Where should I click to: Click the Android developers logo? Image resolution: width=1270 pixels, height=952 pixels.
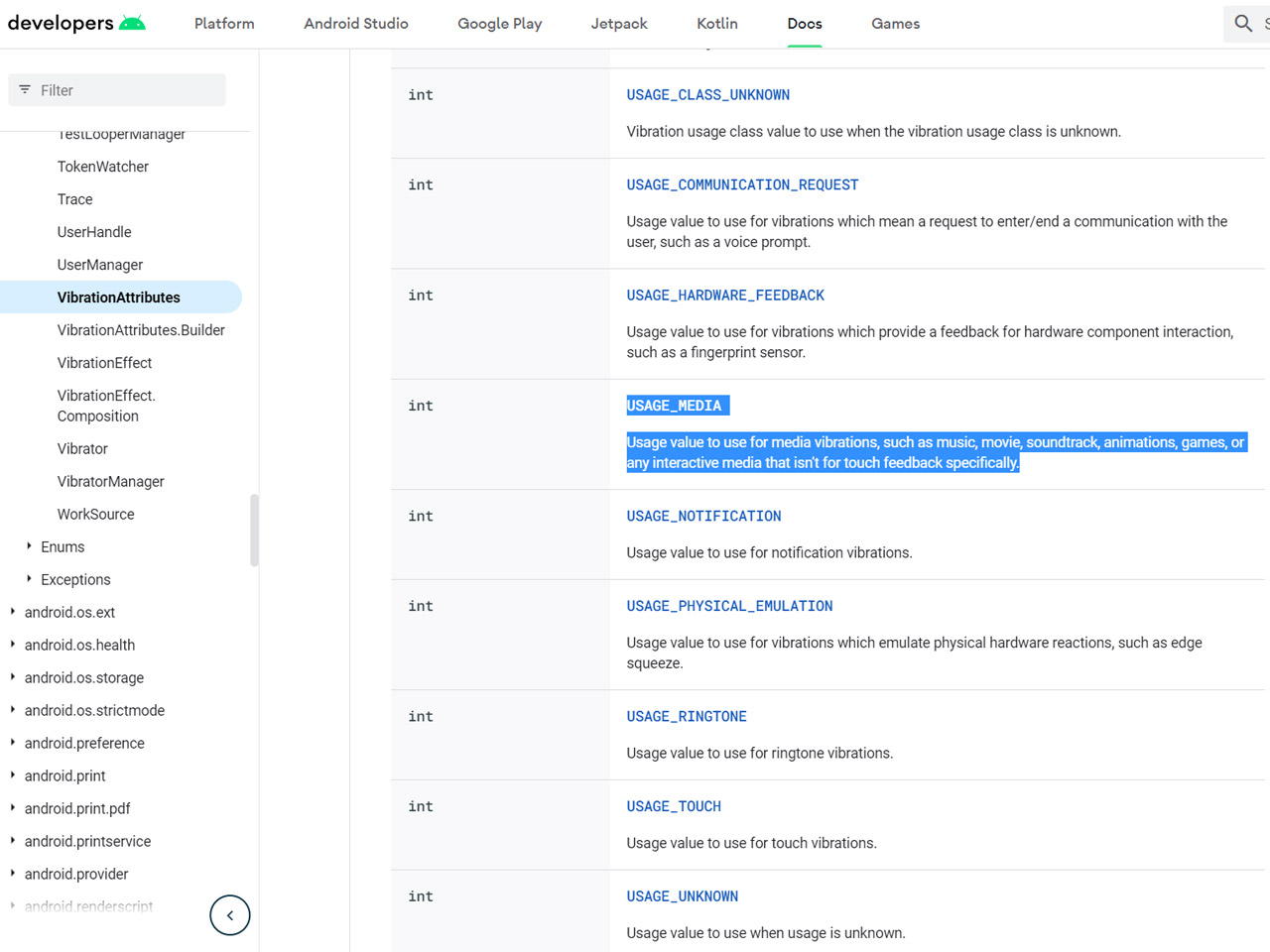point(76,23)
